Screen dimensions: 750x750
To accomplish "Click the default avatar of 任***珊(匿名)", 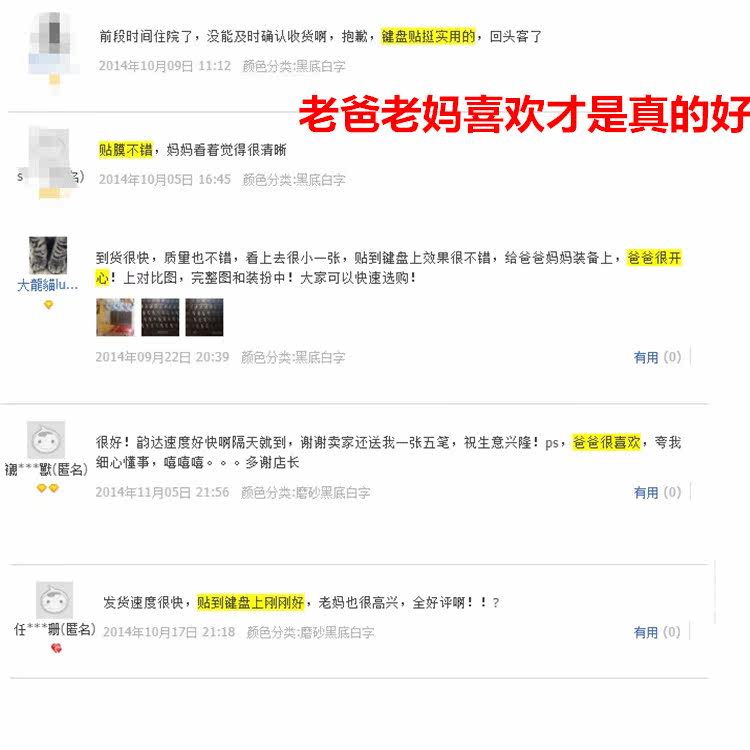I will tap(55, 600).
